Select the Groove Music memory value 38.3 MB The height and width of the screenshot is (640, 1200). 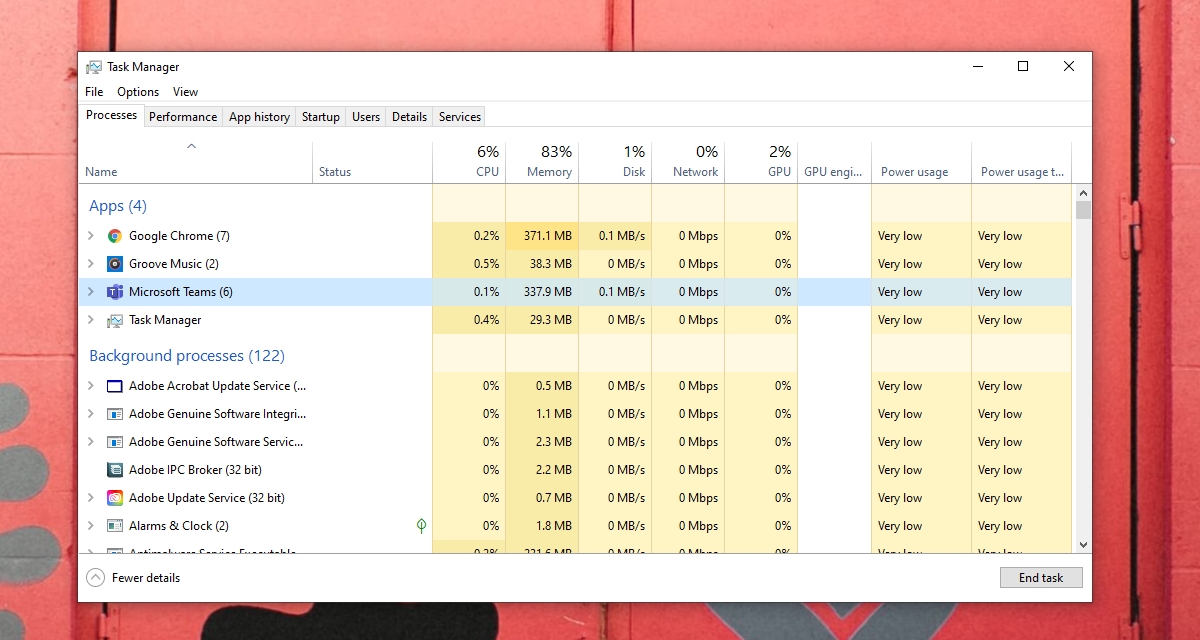coord(551,264)
